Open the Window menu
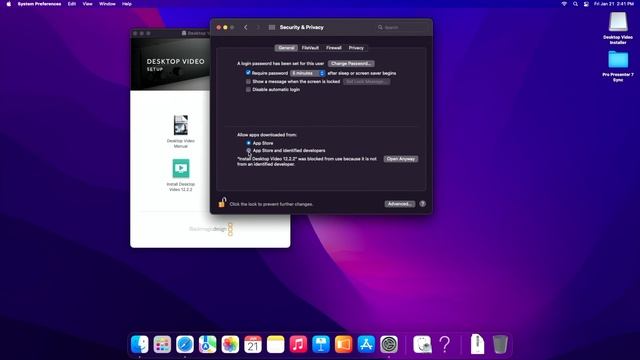The height and width of the screenshot is (360, 640). [x=107, y=4]
